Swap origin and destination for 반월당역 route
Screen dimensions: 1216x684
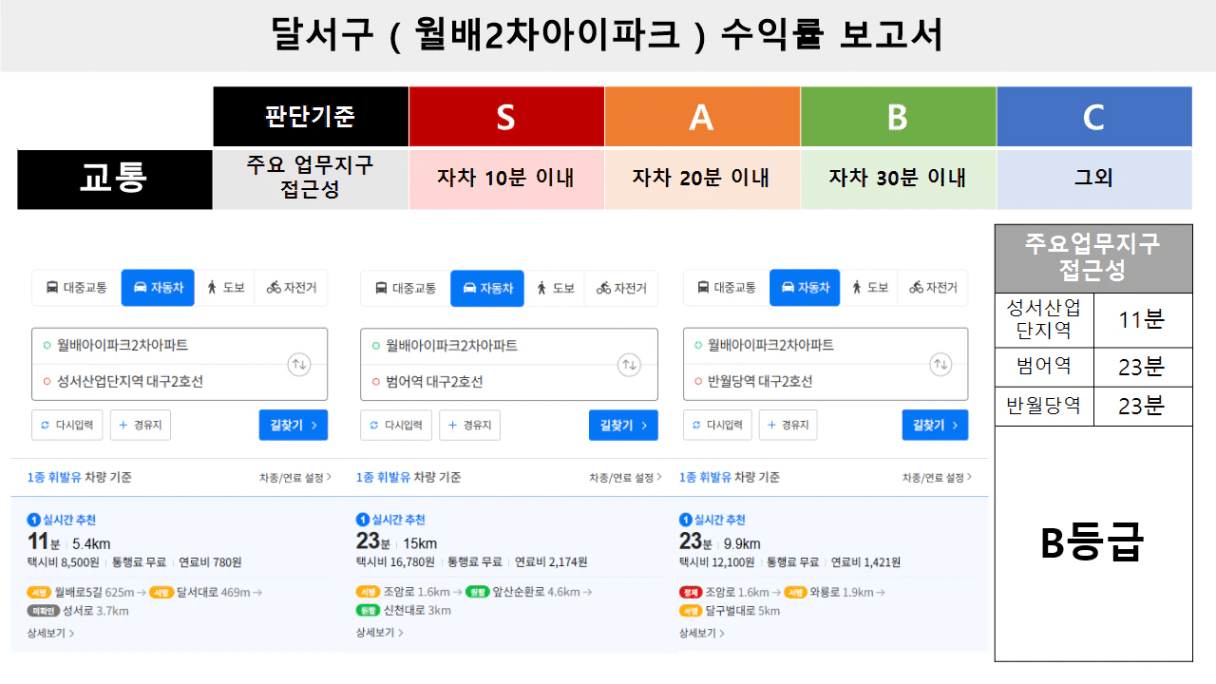[x=940, y=364]
